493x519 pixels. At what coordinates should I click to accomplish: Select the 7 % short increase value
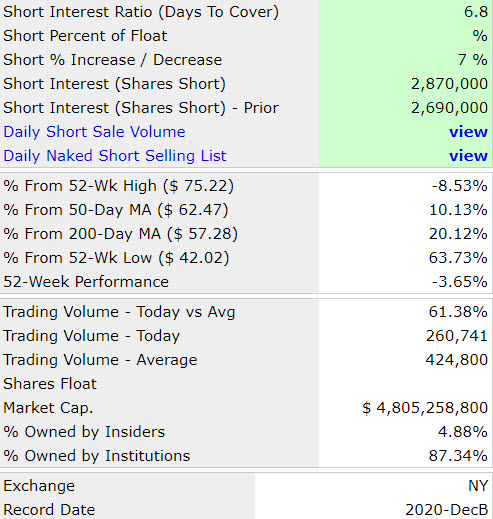click(473, 60)
